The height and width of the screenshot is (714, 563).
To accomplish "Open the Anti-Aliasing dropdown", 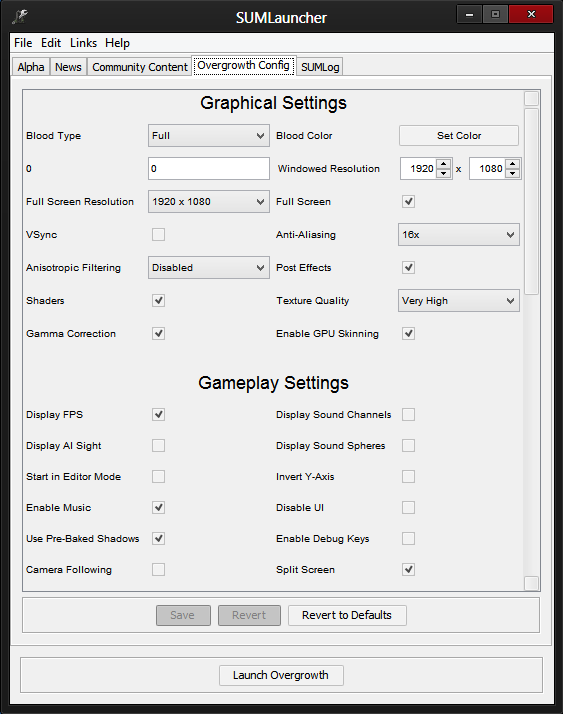I will pyautogui.click(x=459, y=235).
